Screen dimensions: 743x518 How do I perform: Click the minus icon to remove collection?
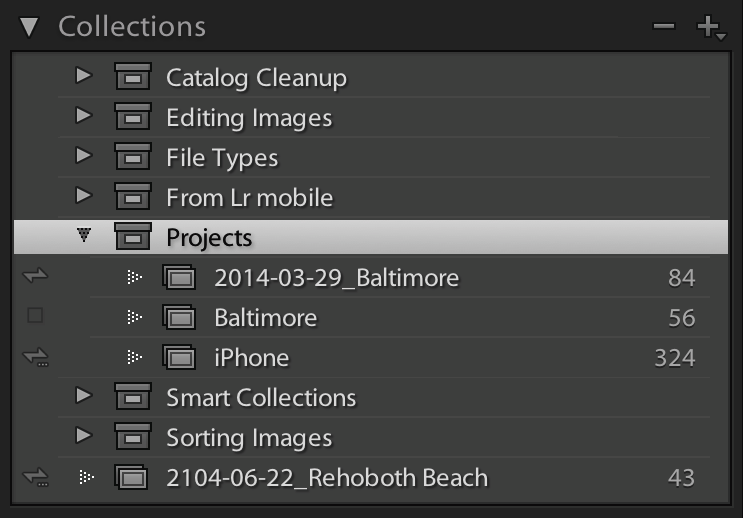pos(664,27)
